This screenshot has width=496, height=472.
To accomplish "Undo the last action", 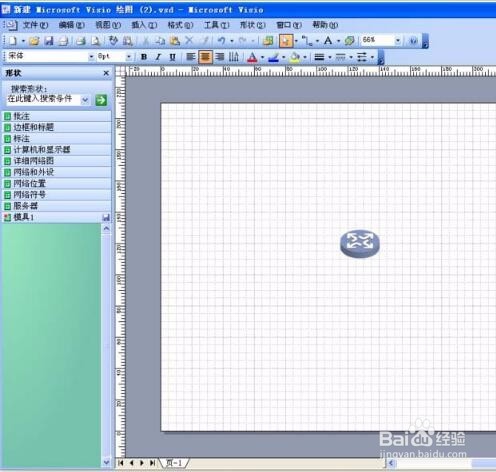I will (x=221, y=41).
